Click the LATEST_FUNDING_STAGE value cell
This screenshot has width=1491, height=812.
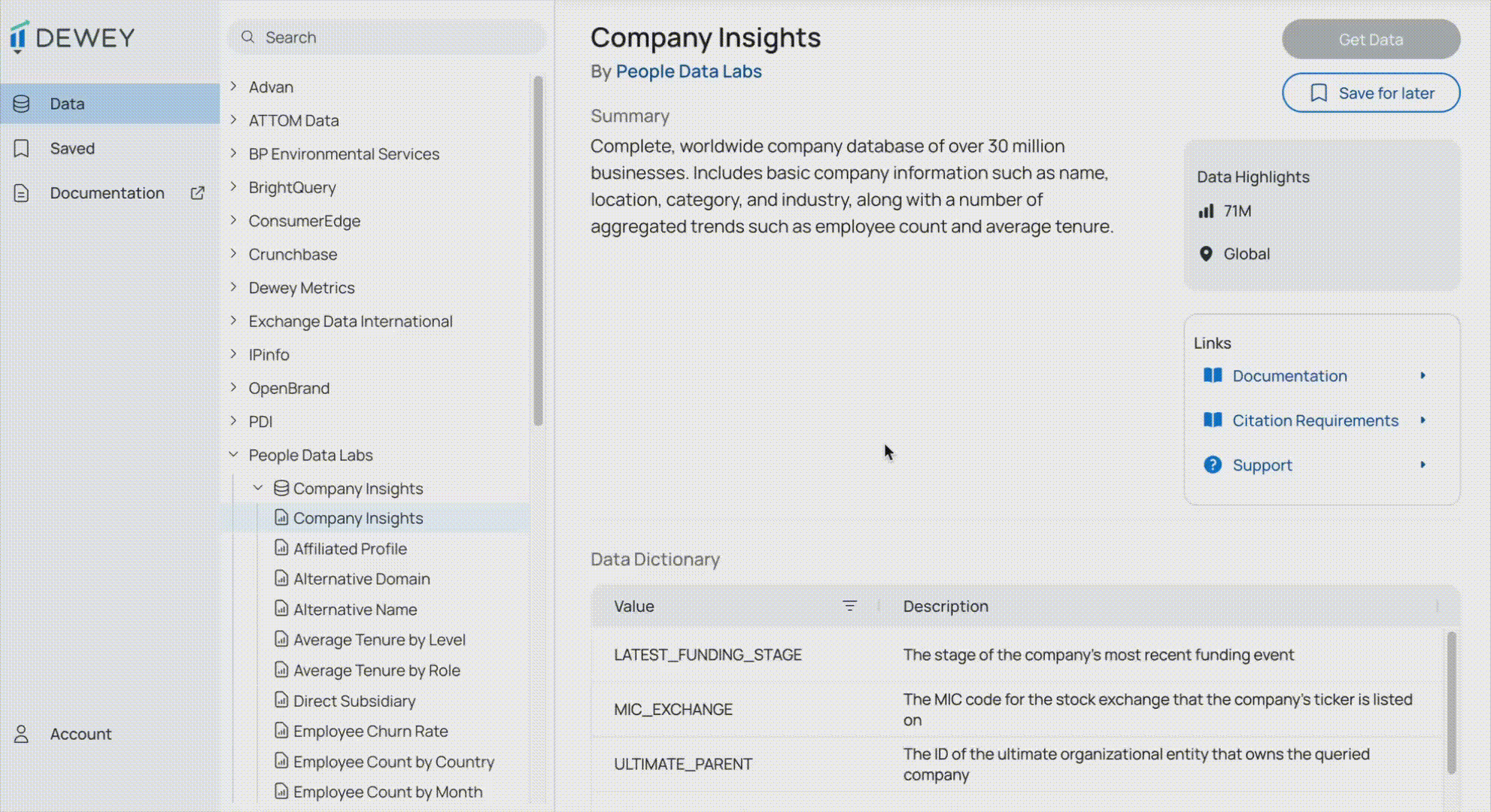pos(707,654)
